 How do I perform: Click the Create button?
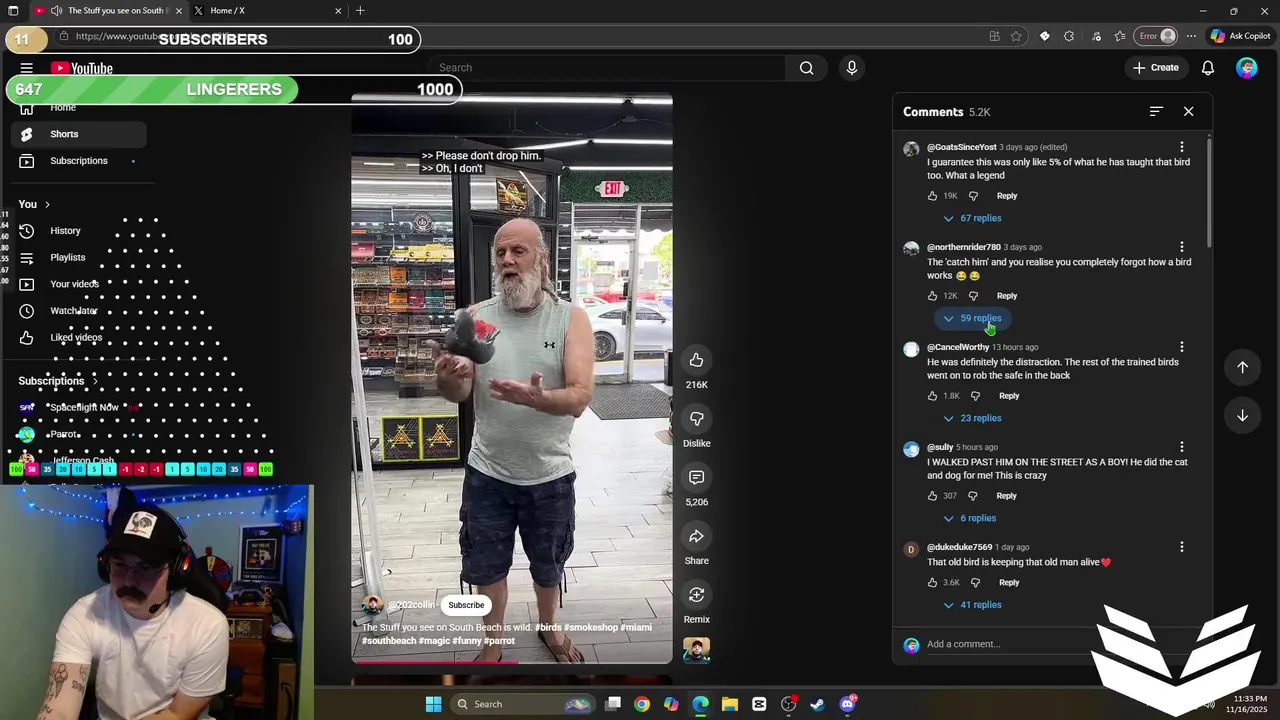click(1155, 68)
